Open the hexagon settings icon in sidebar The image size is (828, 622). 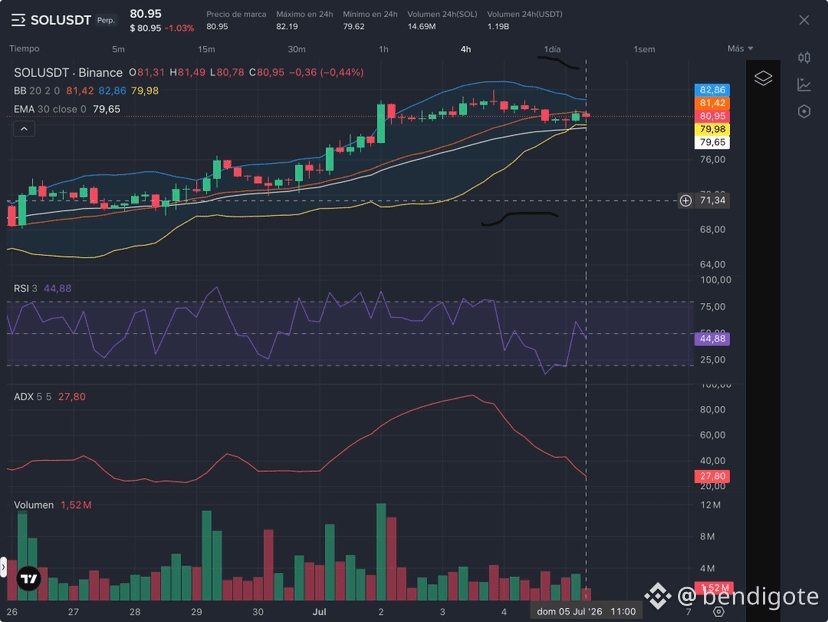point(804,111)
